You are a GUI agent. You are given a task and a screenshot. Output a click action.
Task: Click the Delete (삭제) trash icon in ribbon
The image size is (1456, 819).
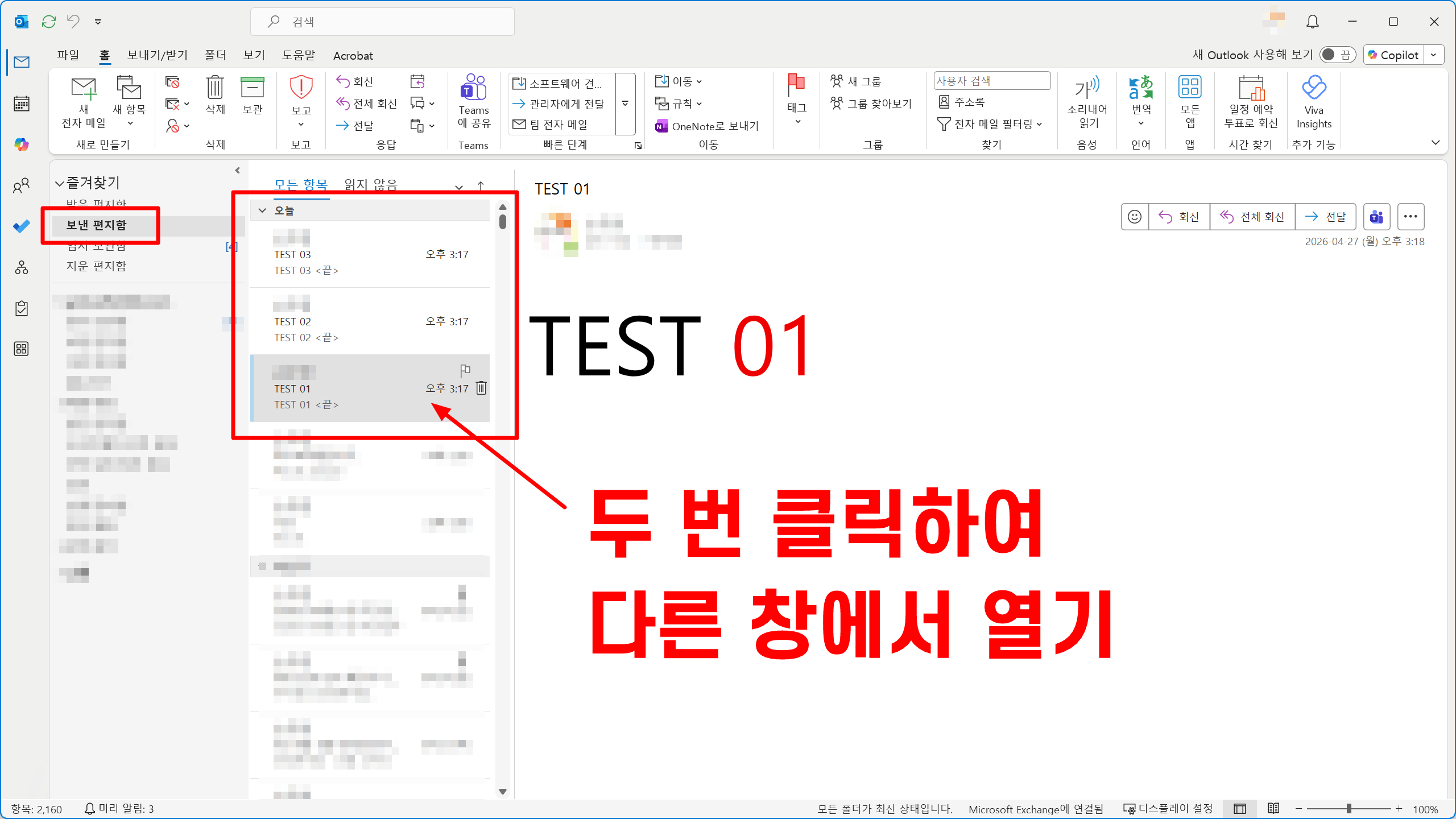(215, 88)
